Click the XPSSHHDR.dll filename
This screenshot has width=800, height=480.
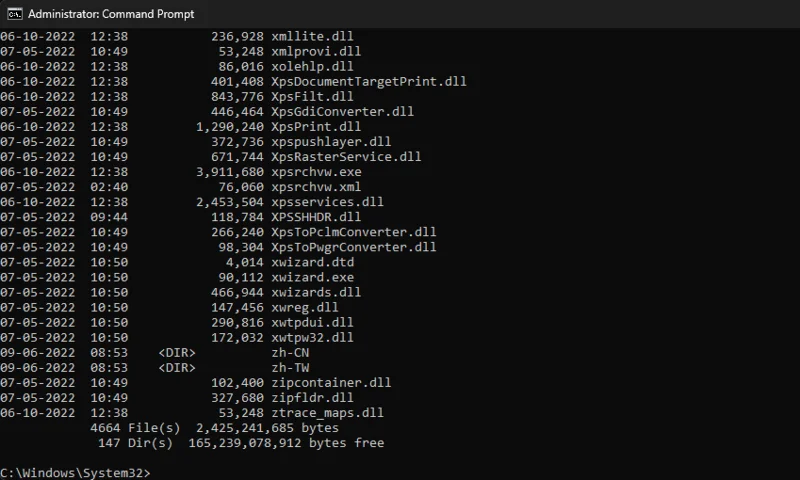point(316,217)
